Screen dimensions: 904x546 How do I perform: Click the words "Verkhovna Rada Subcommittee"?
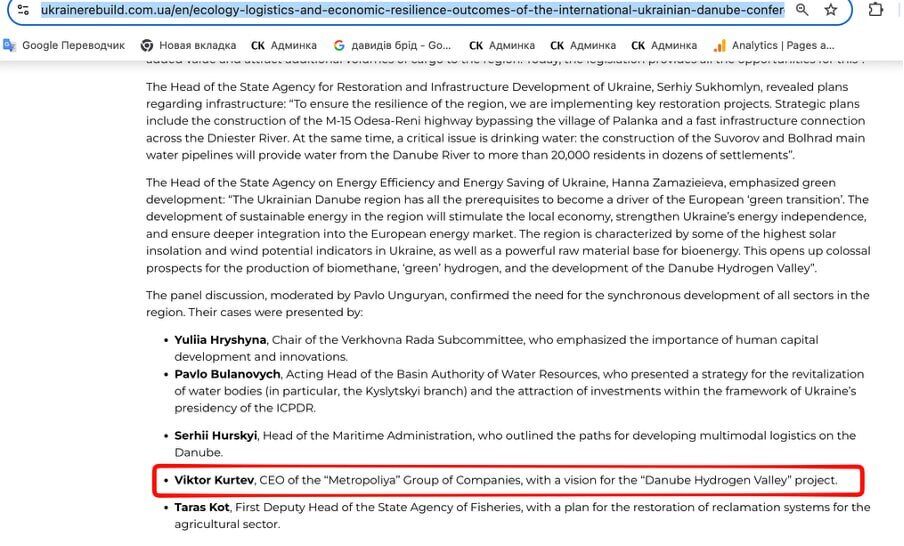[x=432, y=340]
